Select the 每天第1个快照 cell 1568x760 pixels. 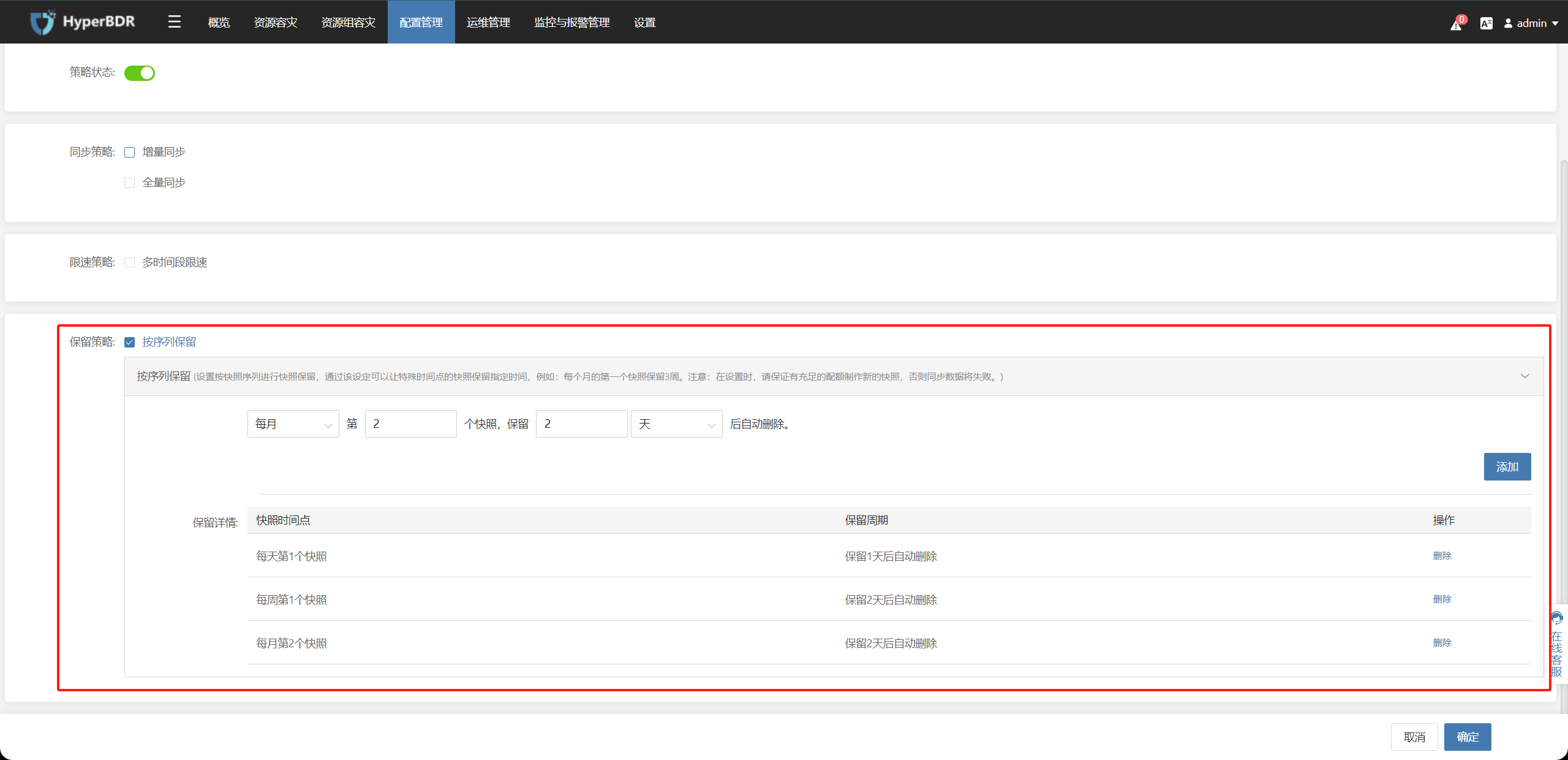[292, 556]
